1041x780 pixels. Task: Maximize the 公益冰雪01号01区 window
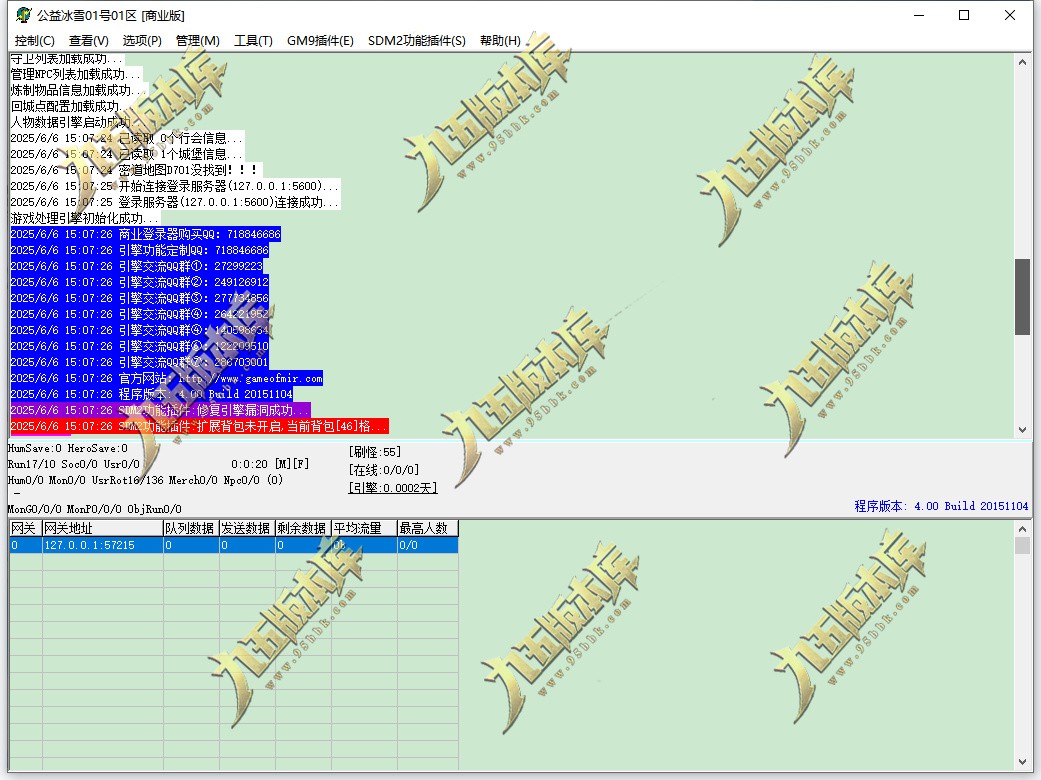964,15
